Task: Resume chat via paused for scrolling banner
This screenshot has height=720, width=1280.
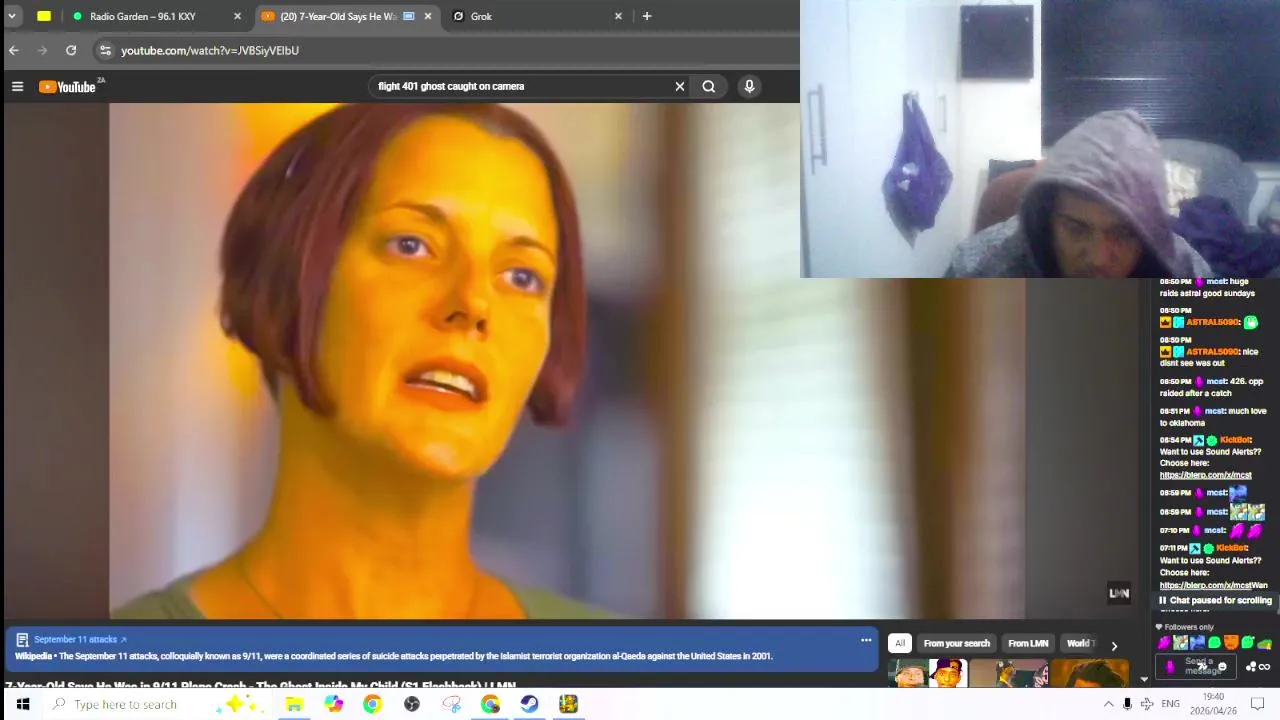Action: 1215,600
